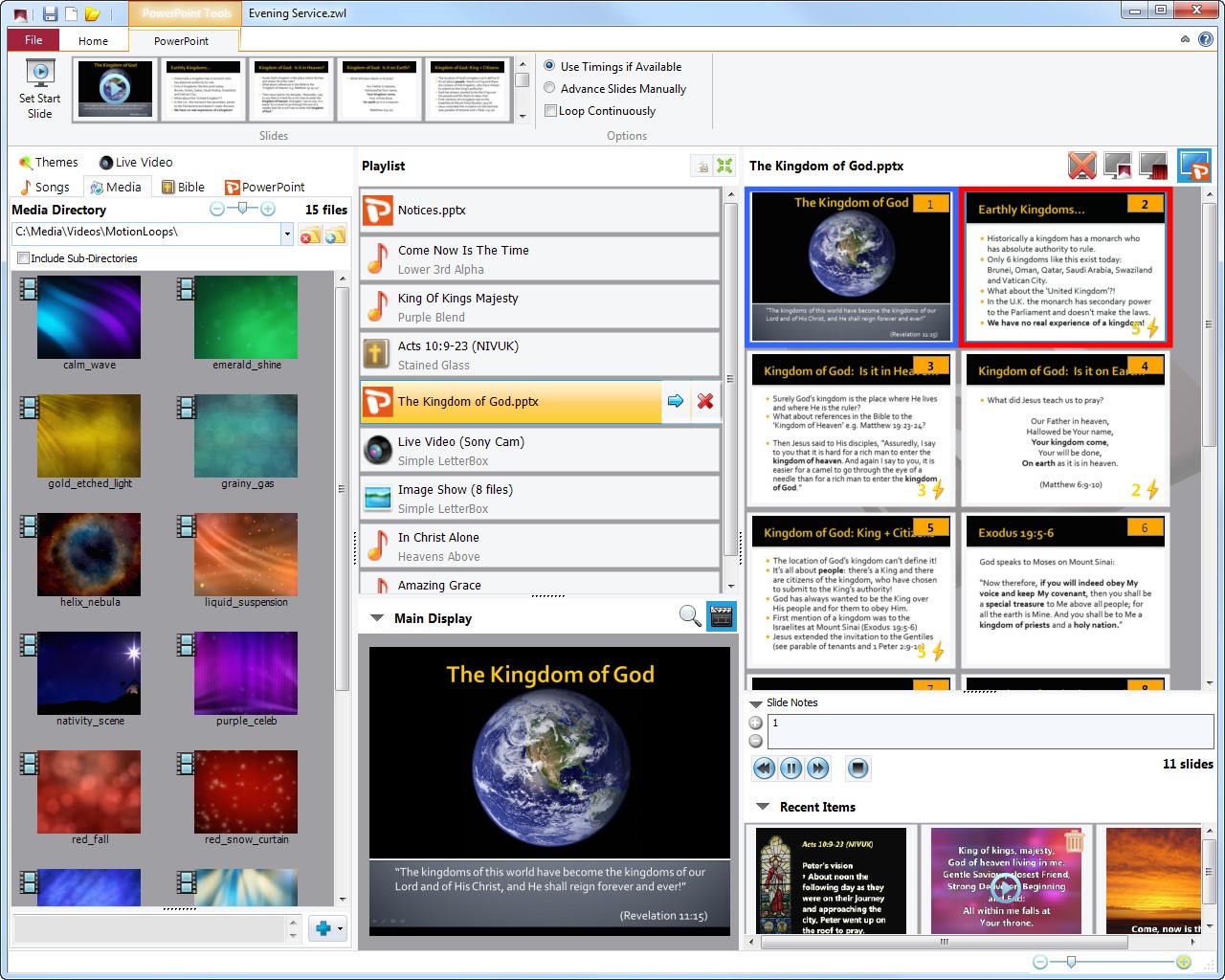This screenshot has width=1225, height=980.
Task: Pause the slideshow playback
Action: point(791,768)
